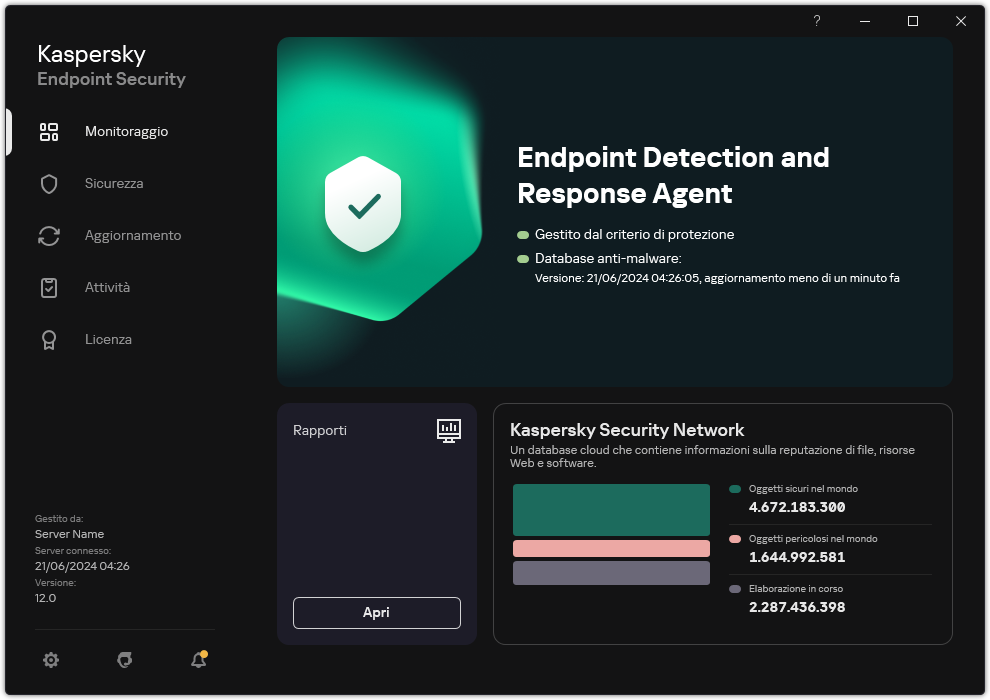Click the green safe objects bar
This screenshot has width=990, height=700.
pos(611,510)
